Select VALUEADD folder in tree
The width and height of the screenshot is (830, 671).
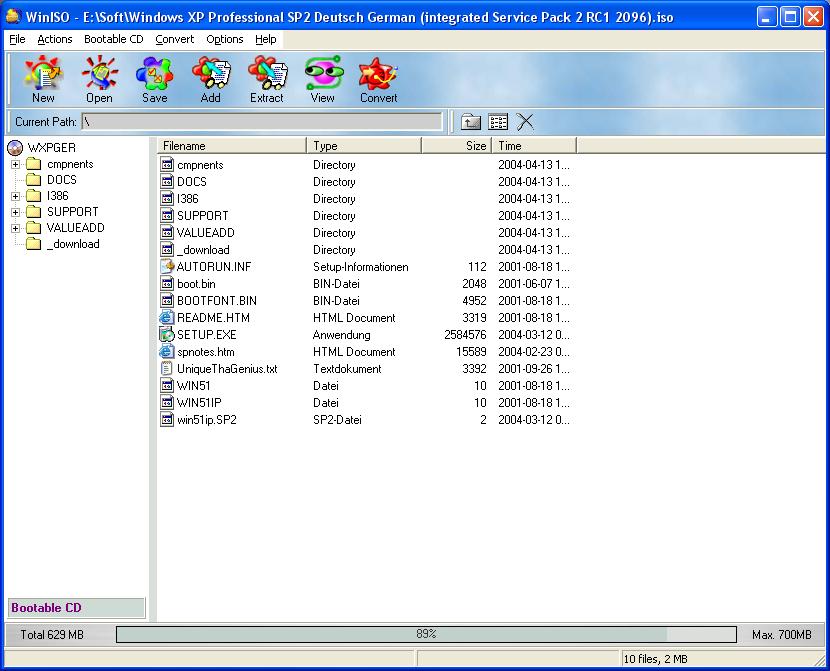pyautogui.click(x=75, y=228)
